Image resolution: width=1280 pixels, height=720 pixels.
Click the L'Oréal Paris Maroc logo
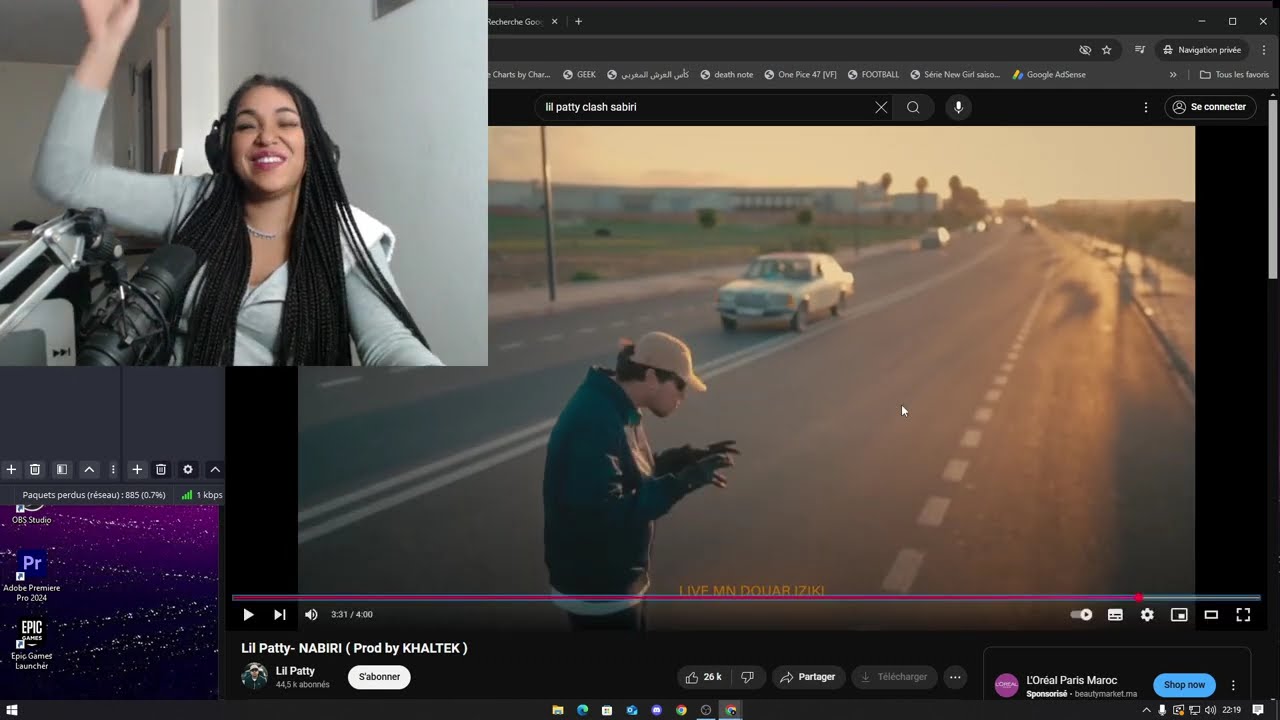tap(1006, 685)
